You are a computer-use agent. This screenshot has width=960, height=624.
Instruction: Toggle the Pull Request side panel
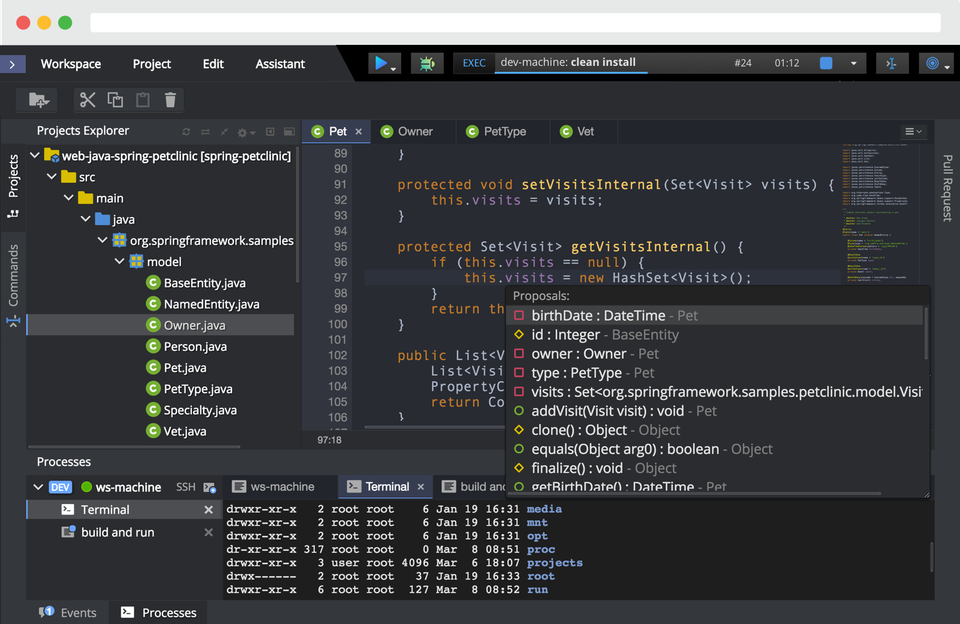(945, 190)
